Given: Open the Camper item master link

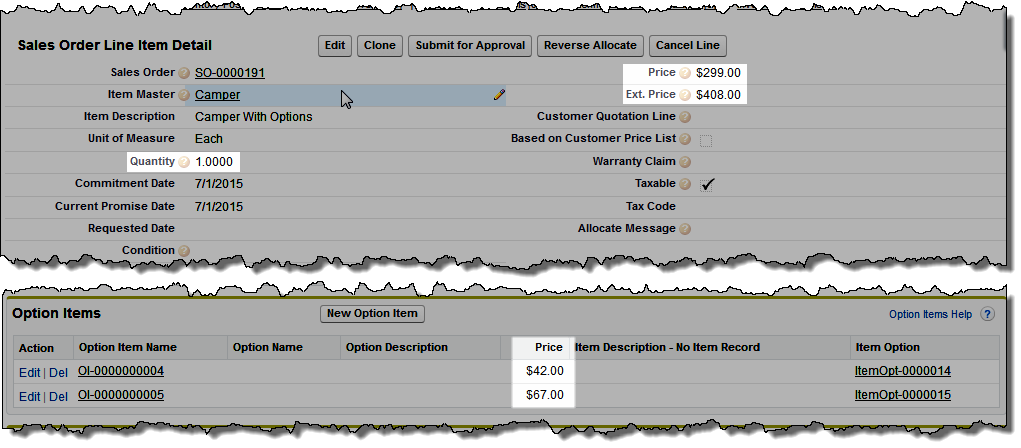Looking at the screenshot, I should [x=217, y=95].
